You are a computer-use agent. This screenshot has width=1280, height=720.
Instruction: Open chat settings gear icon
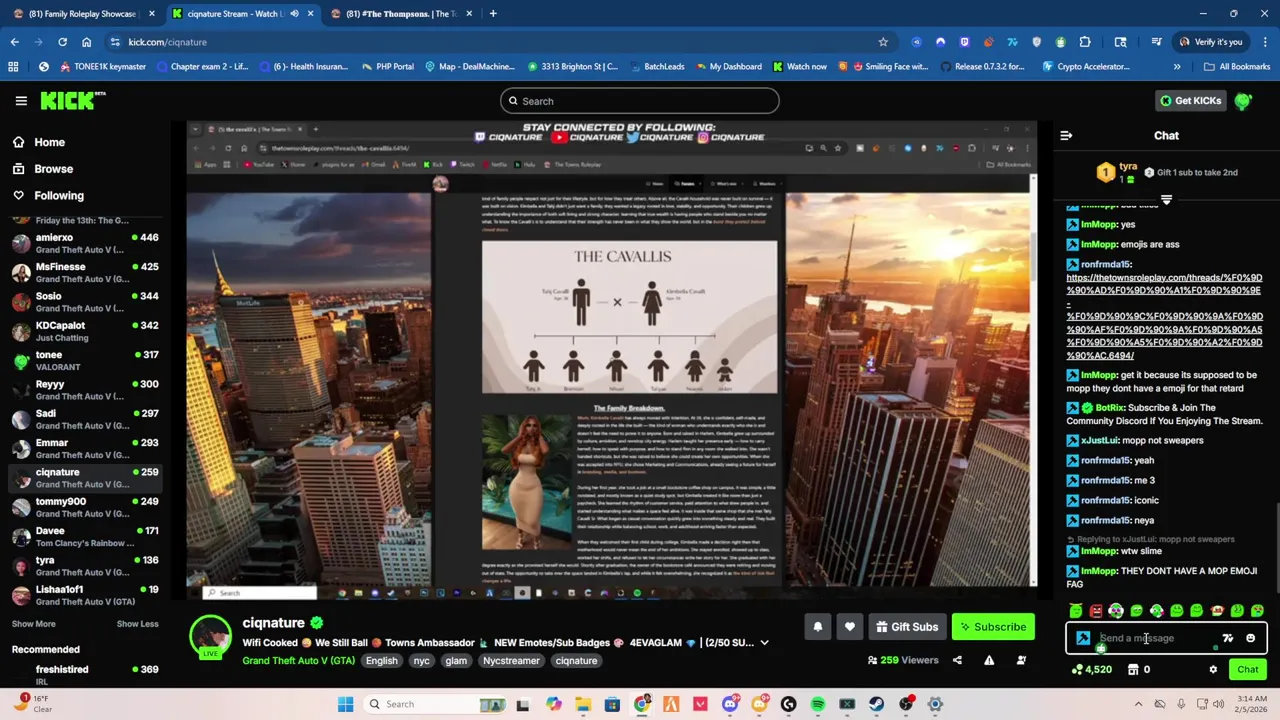(x=1213, y=670)
